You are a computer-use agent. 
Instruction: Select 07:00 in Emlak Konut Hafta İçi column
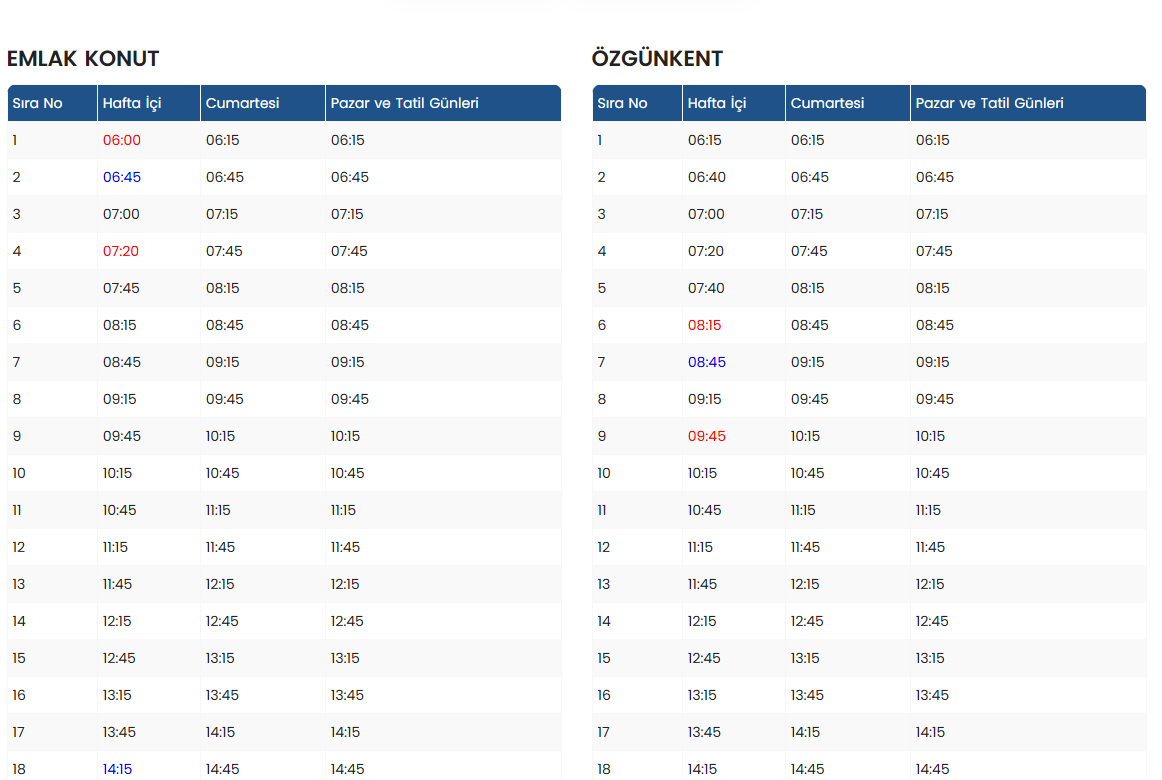coord(121,214)
